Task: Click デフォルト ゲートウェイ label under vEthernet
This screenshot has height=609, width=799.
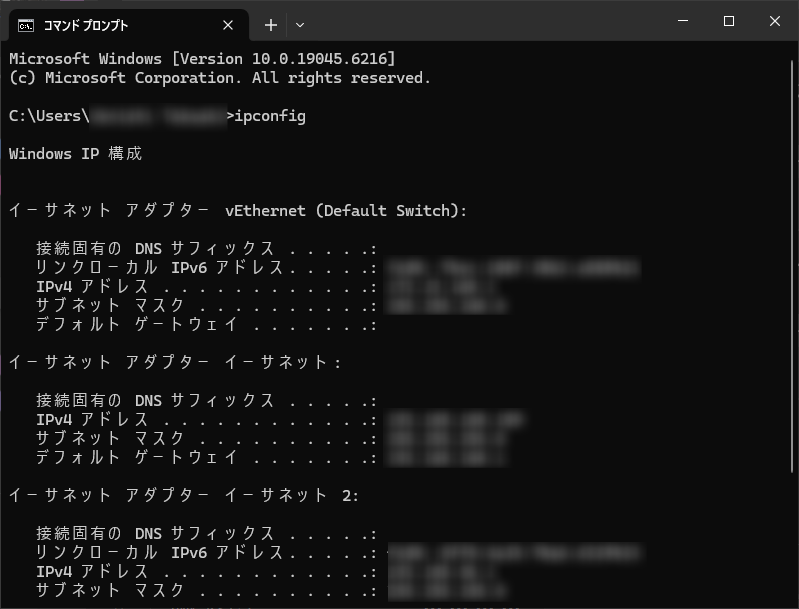Action: [137, 324]
